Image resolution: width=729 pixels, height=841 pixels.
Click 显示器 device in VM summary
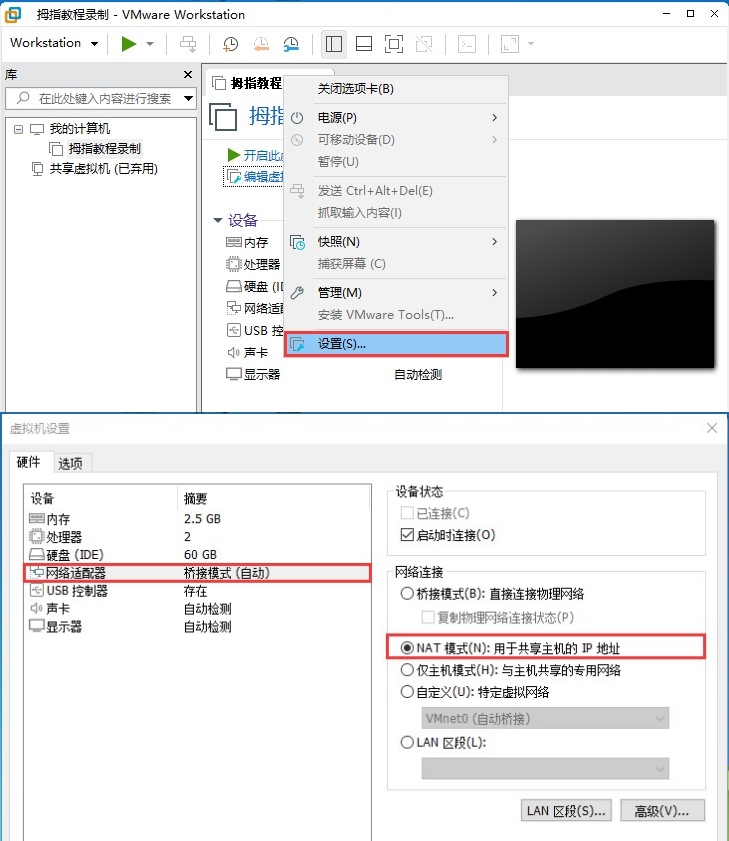point(253,374)
